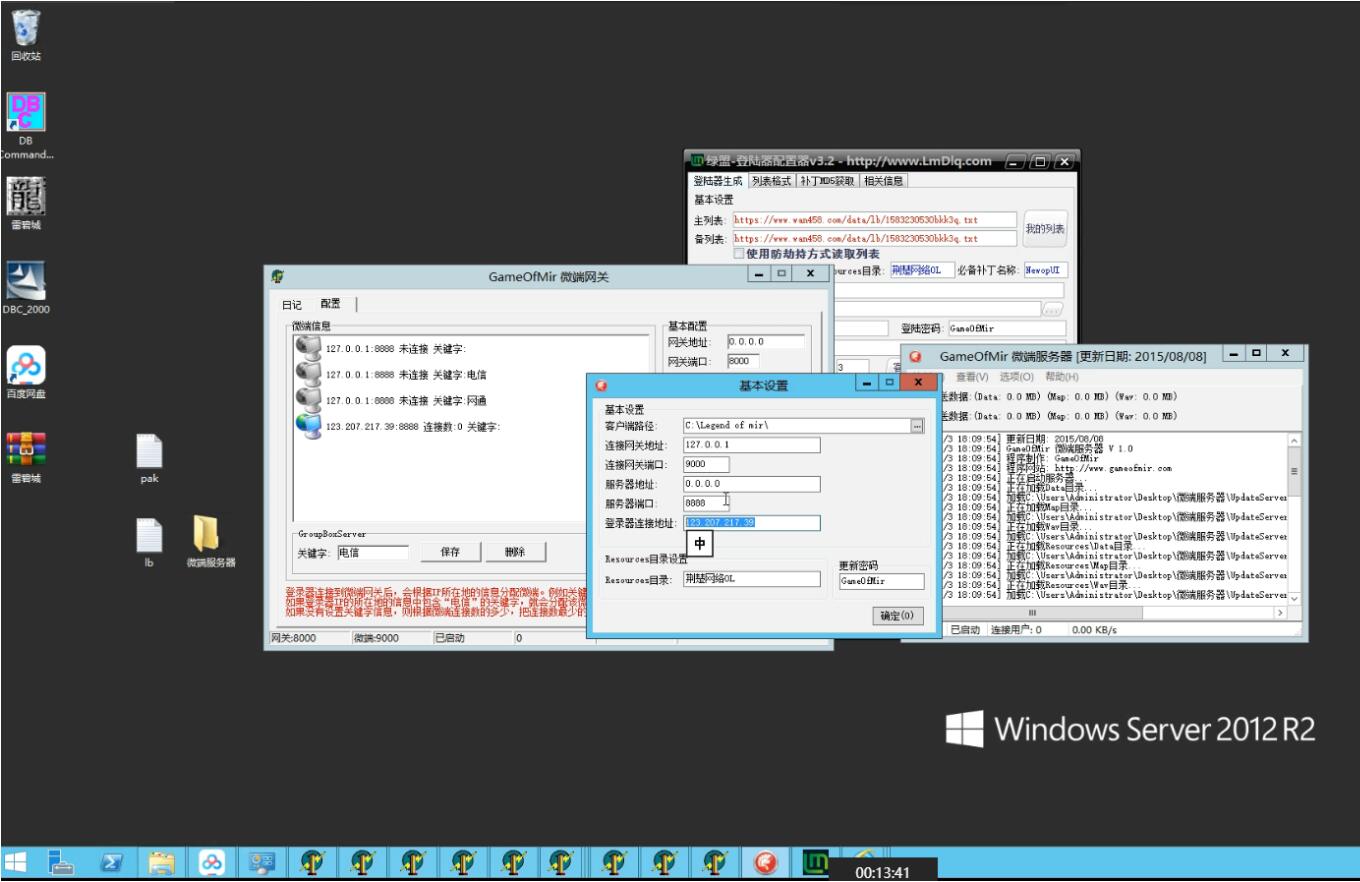This screenshot has width=1360, height=882.
Task: Click the 连接网关地址 field
Action: [751, 445]
